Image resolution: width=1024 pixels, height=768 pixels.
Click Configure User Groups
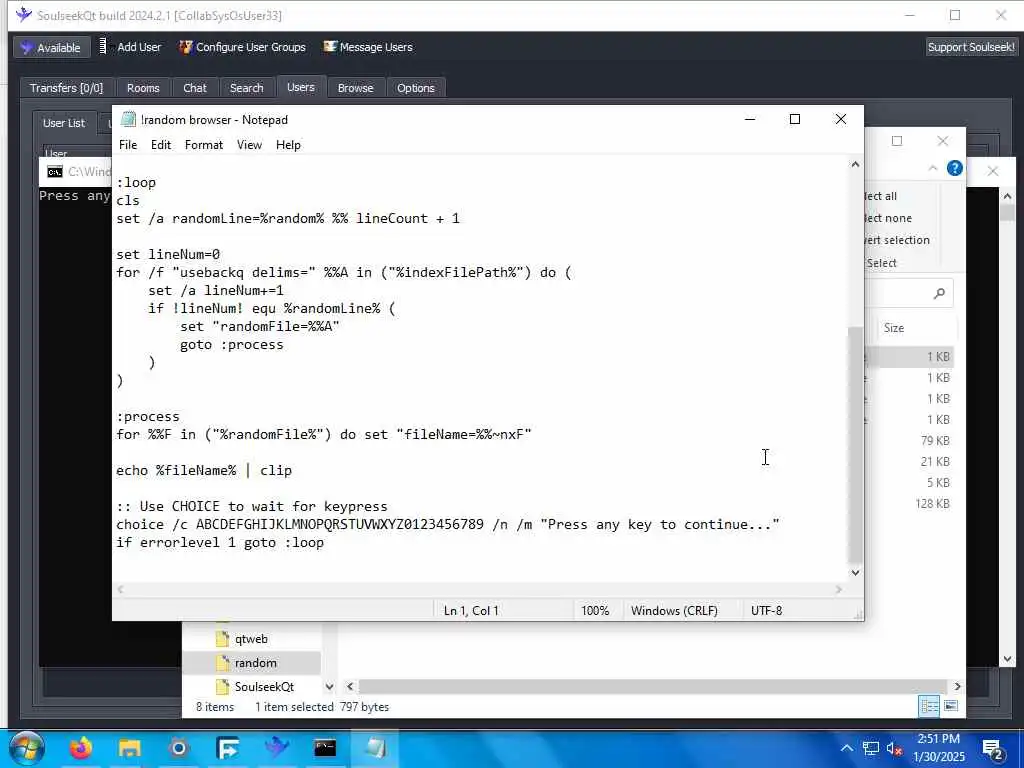pyautogui.click(x=242, y=47)
